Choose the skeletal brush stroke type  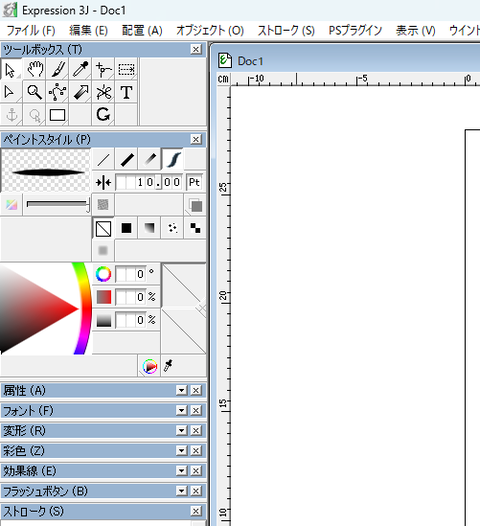click(x=172, y=160)
